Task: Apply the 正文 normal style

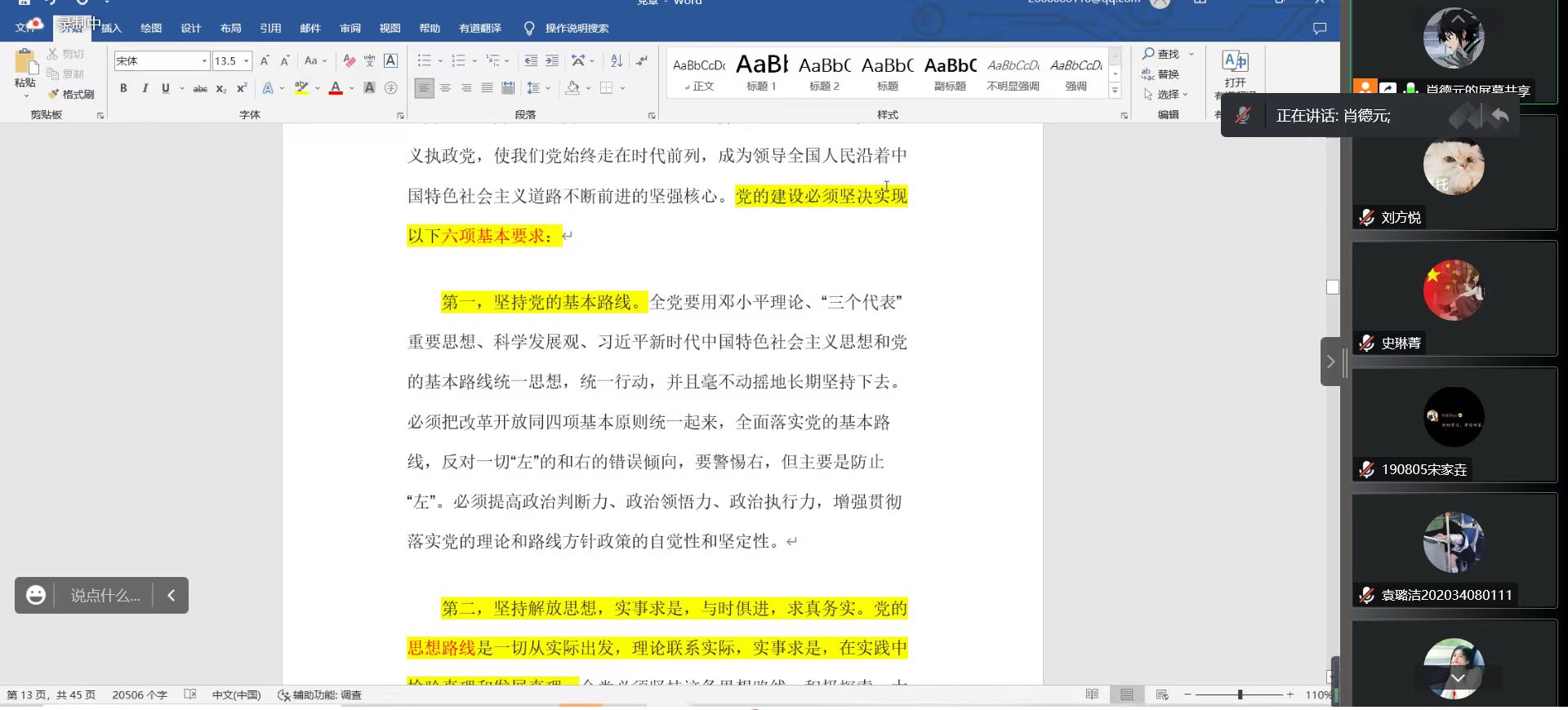Action: (699, 73)
